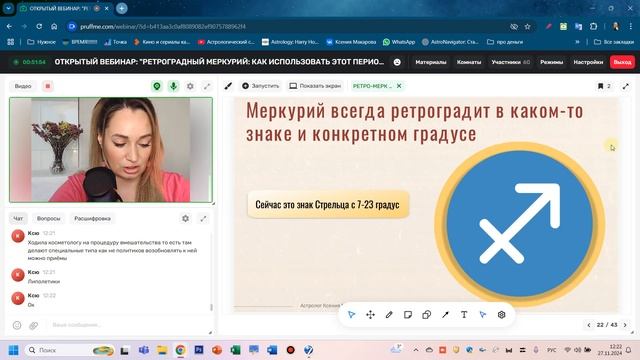Go to the next slide
Screen dimensions: 640x360
(x=625, y=325)
